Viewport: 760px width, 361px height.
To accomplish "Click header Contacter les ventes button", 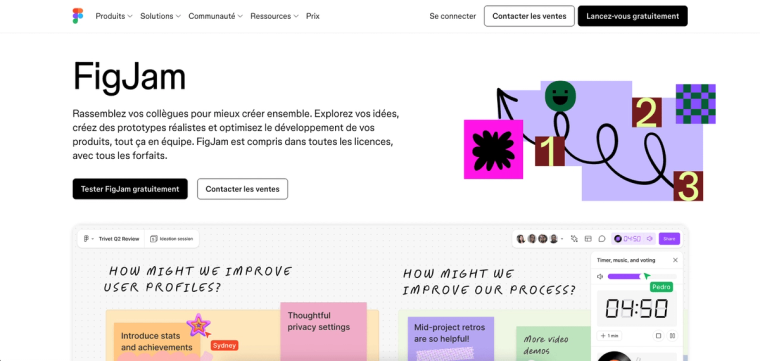I will point(529,16).
